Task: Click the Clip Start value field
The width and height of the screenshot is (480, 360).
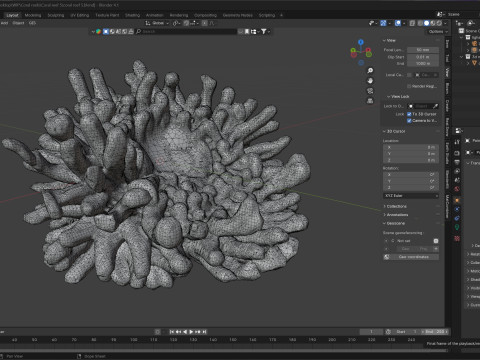Action: point(423,57)
